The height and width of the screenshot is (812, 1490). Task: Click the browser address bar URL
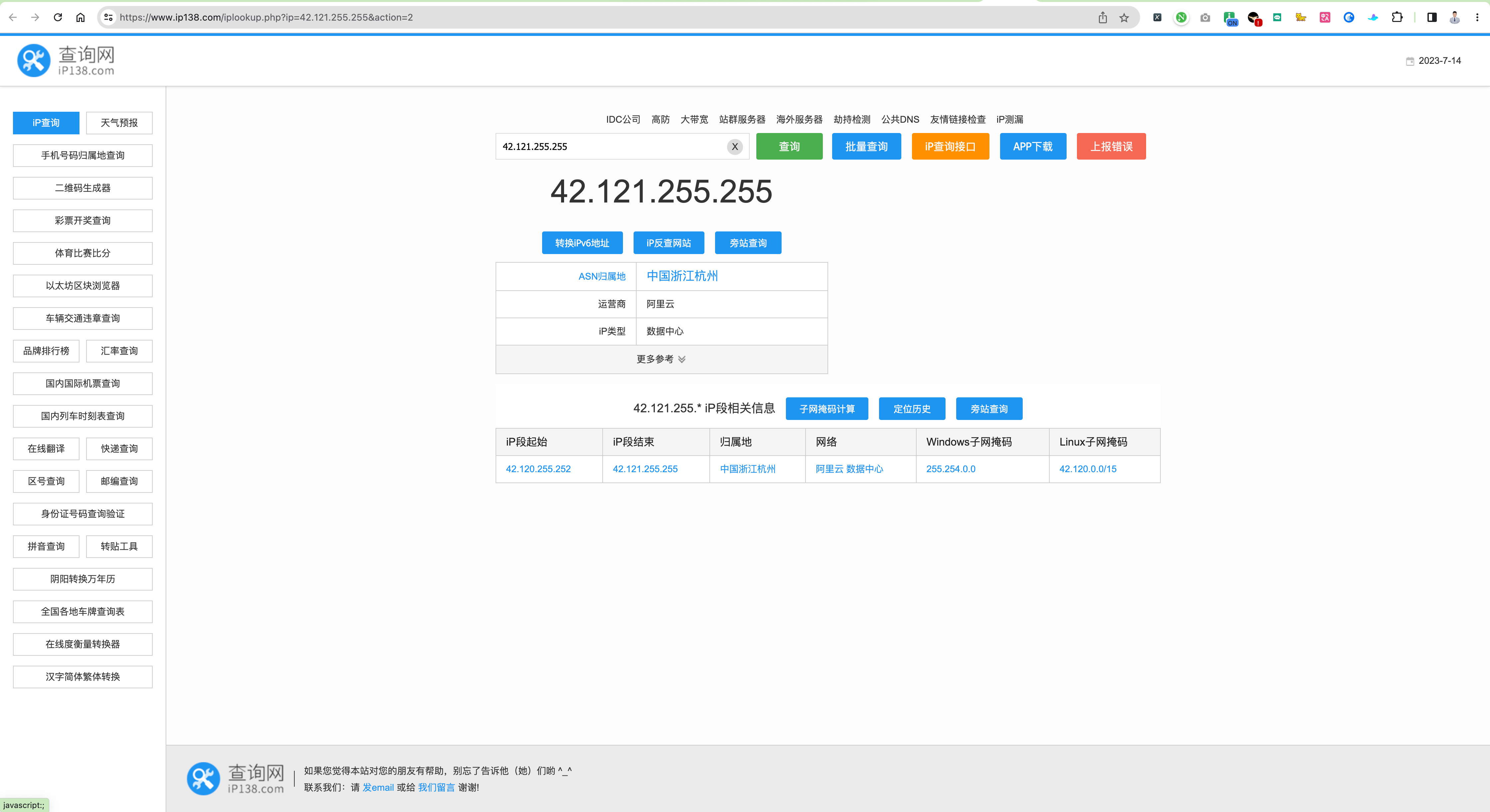coord(266,17)
